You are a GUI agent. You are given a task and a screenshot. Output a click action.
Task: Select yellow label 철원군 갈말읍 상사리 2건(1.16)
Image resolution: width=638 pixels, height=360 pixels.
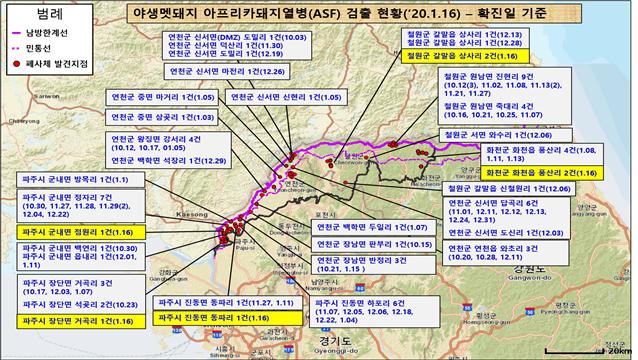tap(465, 56)
